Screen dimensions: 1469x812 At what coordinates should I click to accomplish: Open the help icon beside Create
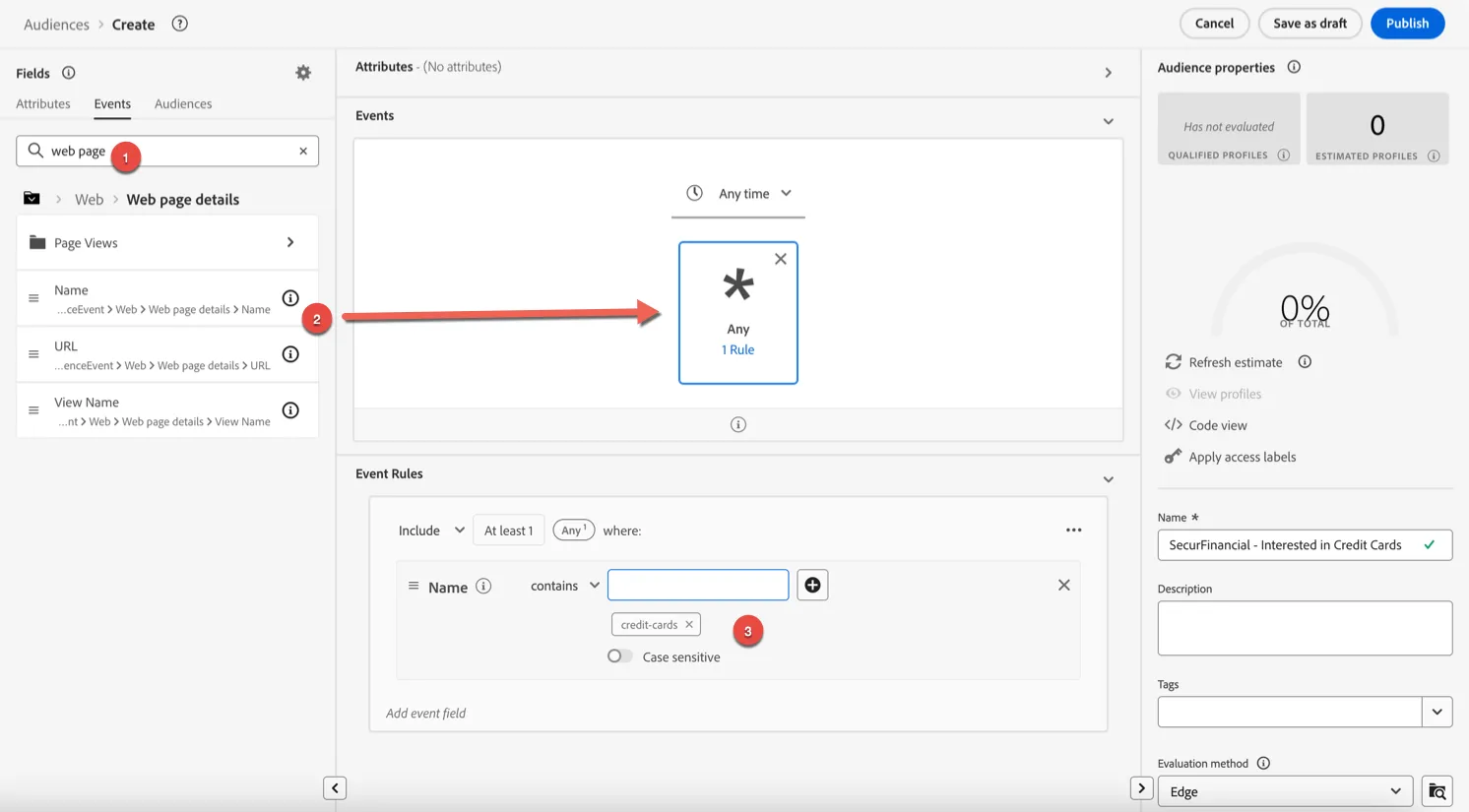(x=179, y=24)
